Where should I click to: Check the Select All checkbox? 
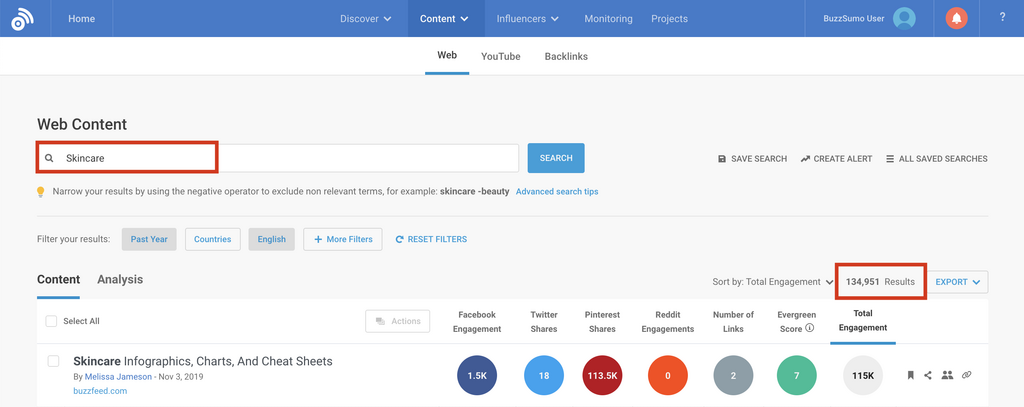pyautogui.click(x=51, y=321)
